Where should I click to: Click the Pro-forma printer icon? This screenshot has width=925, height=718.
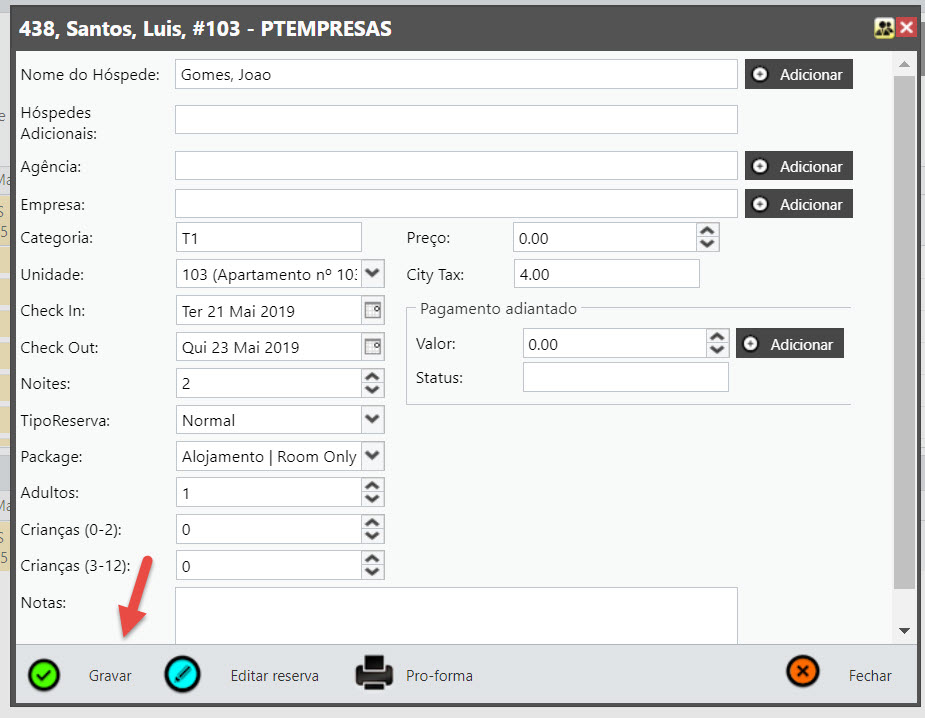point(375,675)
